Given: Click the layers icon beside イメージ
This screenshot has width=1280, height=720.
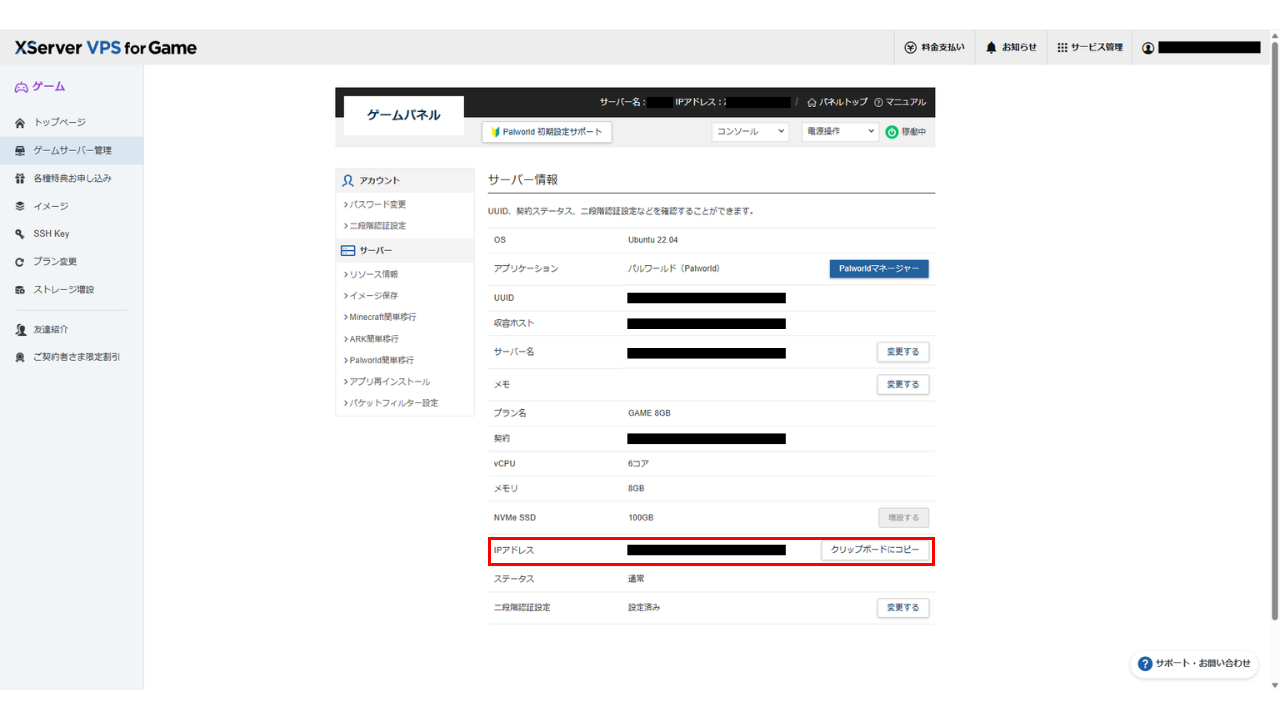Looking at the screenshot, I should 20,206.
